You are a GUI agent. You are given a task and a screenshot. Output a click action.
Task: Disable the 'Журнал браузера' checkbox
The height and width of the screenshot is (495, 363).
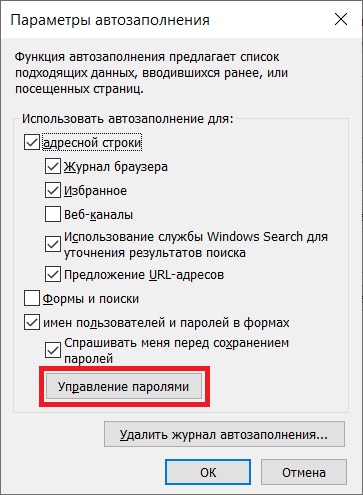coord(53,166)
